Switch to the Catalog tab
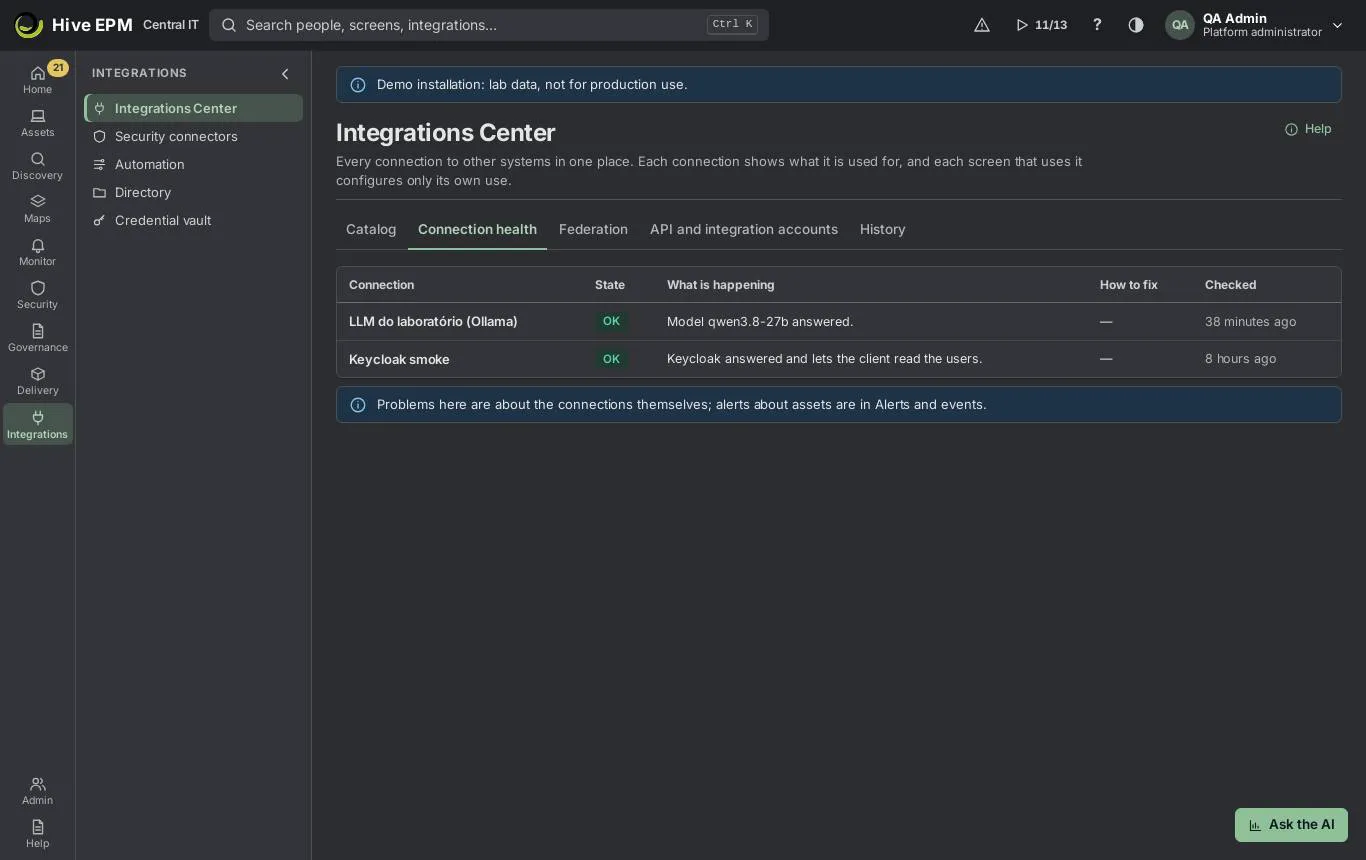 [371, 229]
